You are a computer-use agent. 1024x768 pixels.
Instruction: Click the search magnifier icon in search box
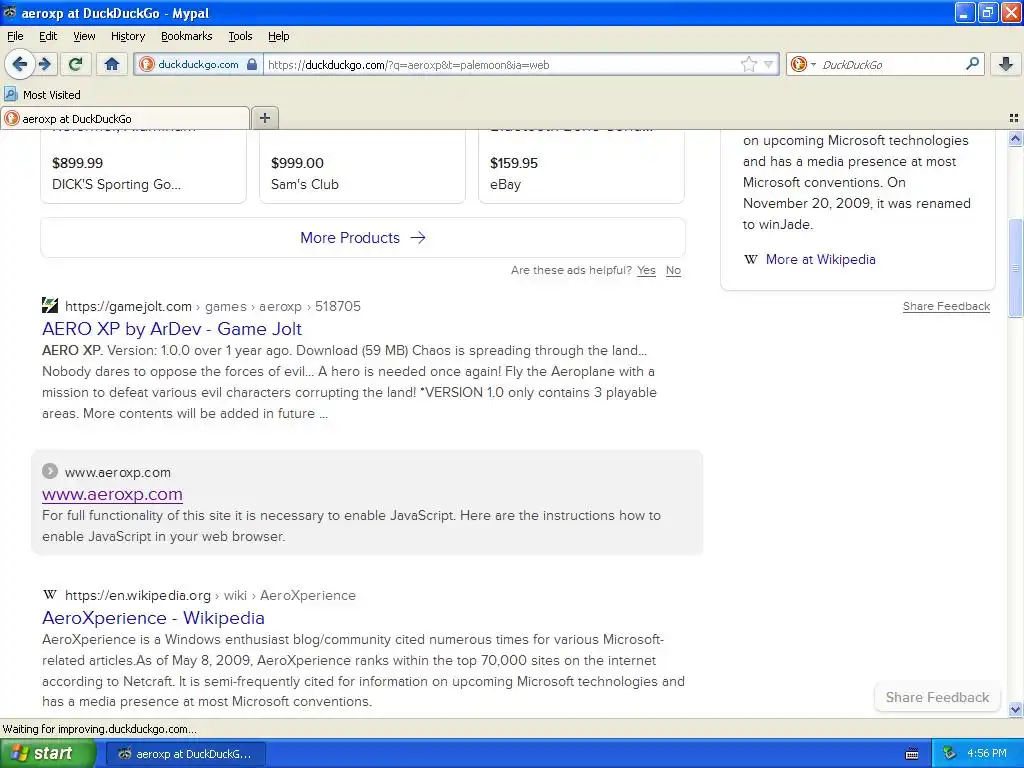[972, 64]
